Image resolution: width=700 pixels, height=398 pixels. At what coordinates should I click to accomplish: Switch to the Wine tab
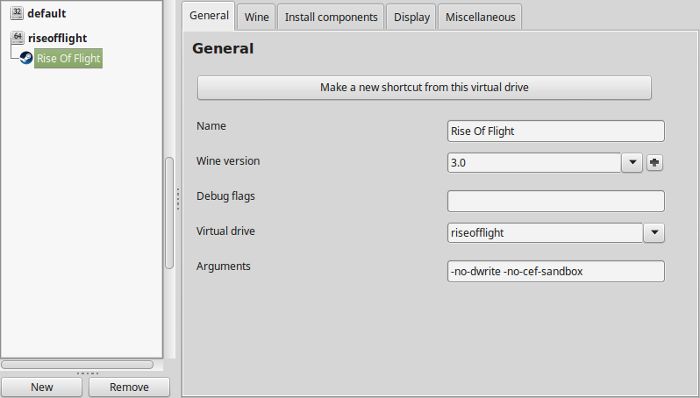point(256,17)
